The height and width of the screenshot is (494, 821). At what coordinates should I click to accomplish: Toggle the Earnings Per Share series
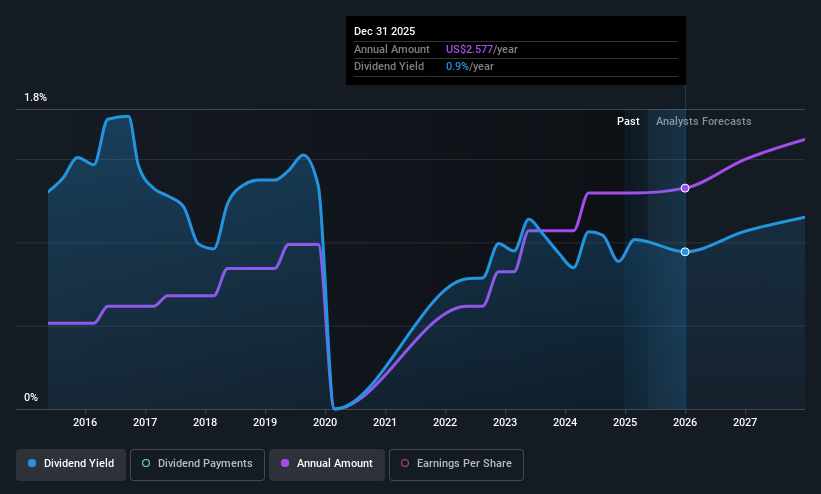point(456,464)
